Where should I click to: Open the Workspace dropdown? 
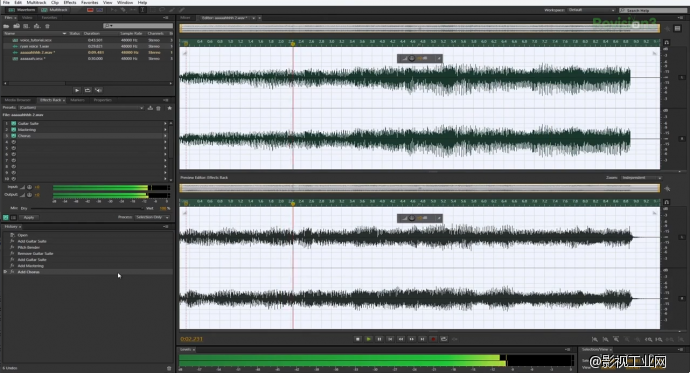pyautogui.click(x=591, y=10)
